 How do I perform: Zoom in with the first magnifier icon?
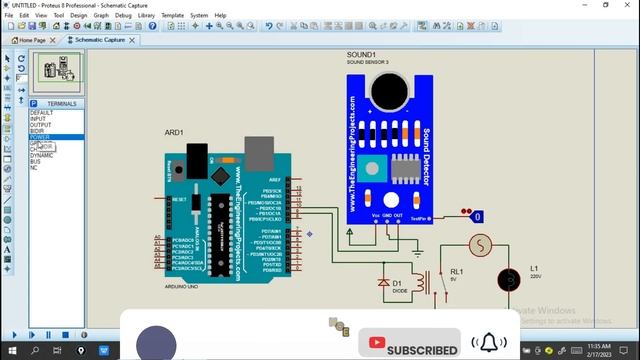pos(220,26)
